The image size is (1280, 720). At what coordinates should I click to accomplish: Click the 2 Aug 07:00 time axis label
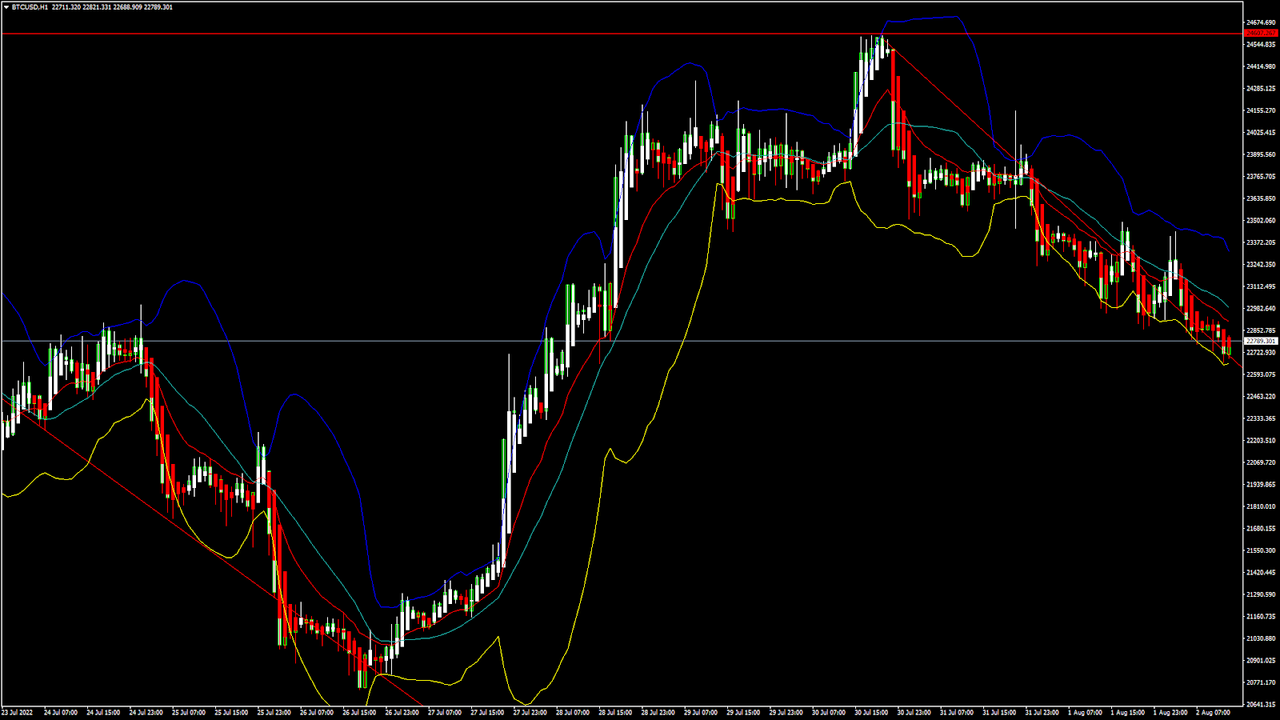pyautogui.click(x=1213, y=713)
